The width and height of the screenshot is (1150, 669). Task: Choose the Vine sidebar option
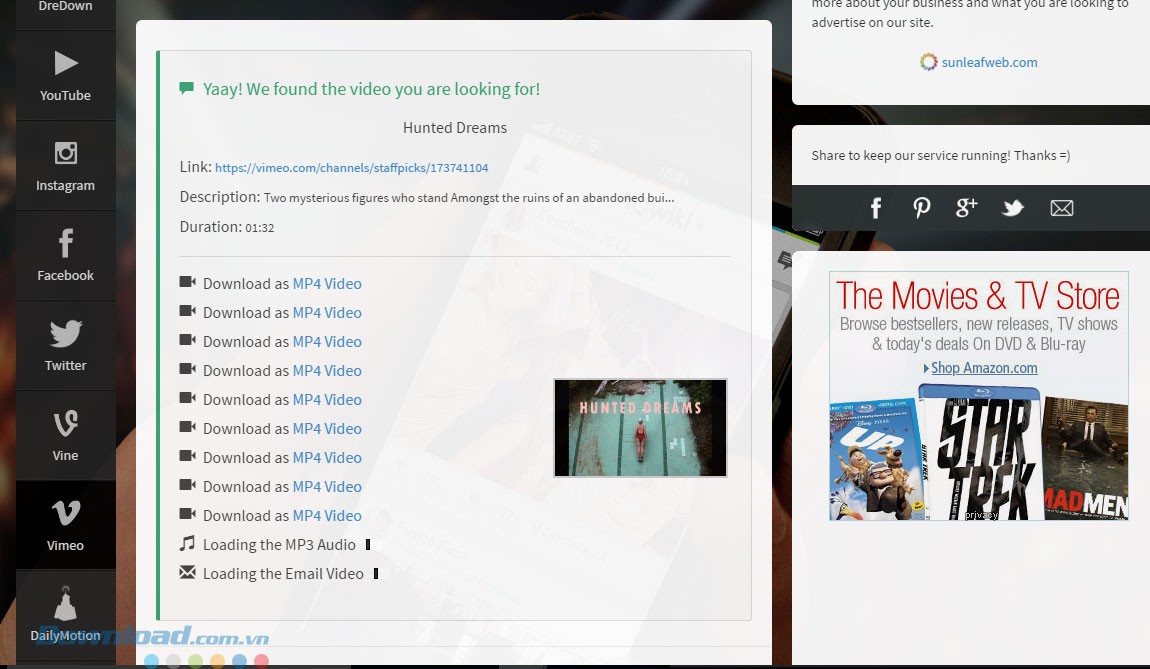(x=65, y=436)
